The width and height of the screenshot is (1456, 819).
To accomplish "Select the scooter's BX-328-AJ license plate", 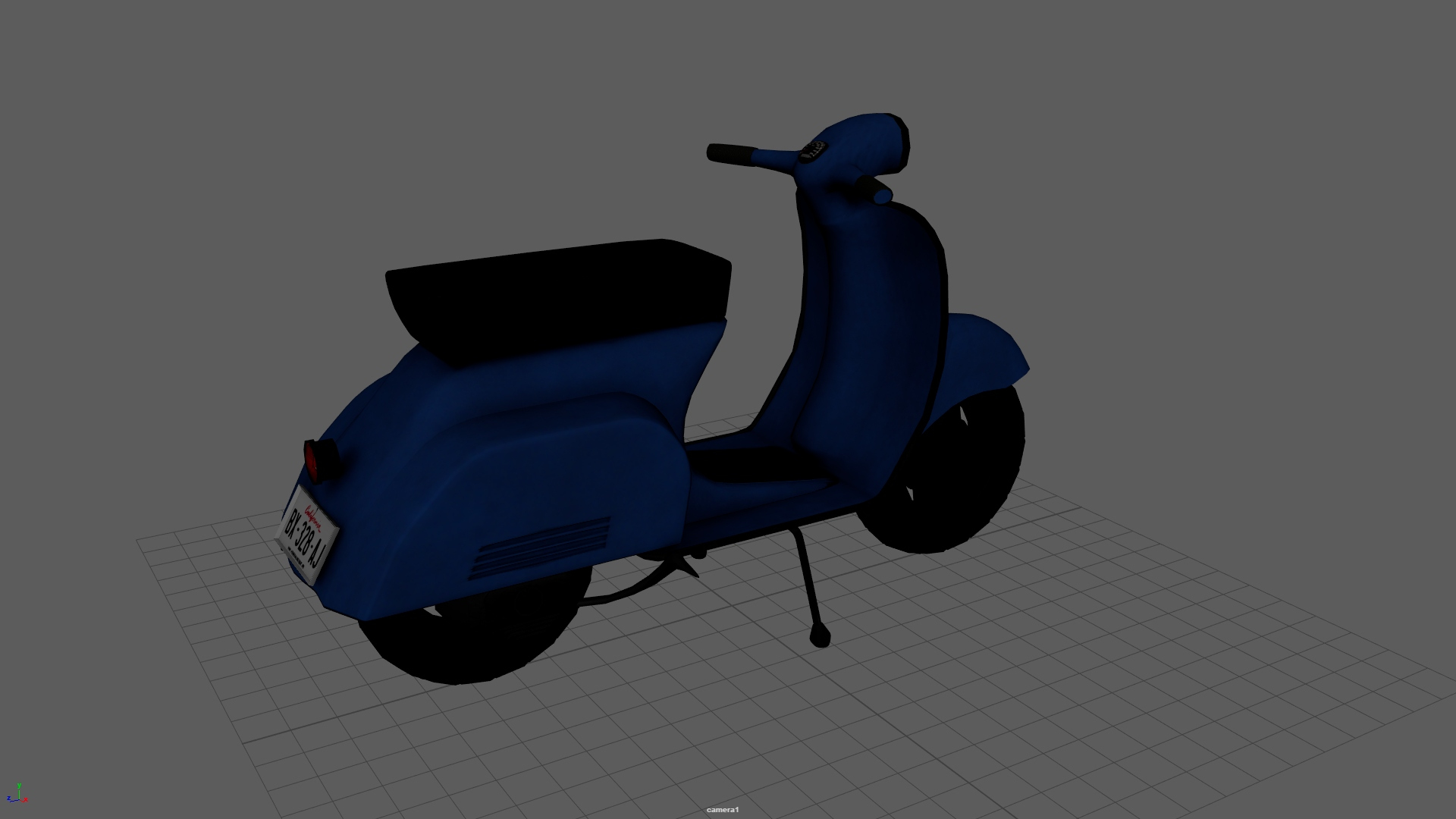I will (x=307, y=535).
